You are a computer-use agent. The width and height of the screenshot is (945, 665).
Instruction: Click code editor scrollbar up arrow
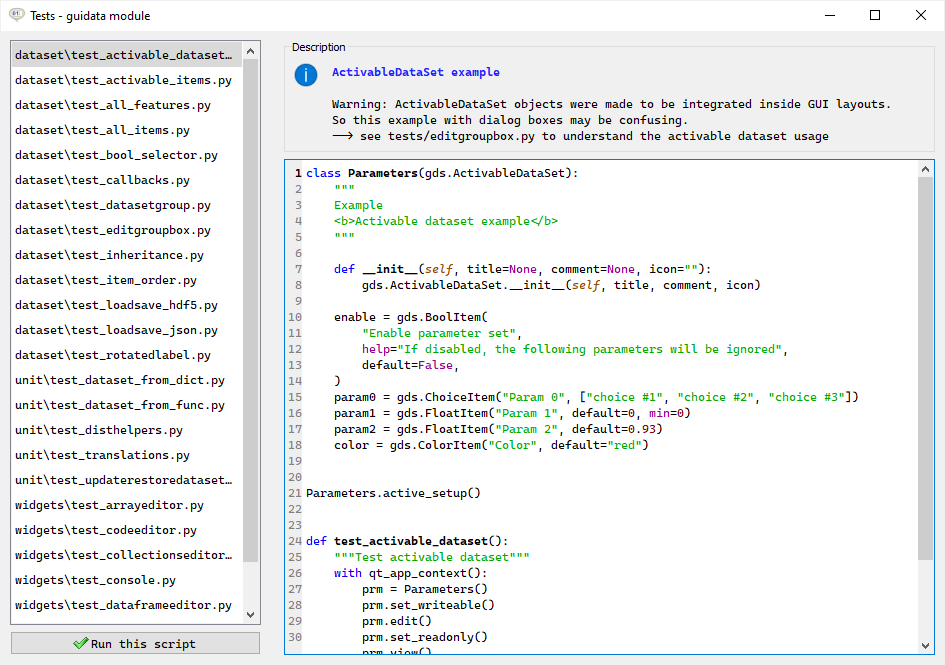(925, 169)
